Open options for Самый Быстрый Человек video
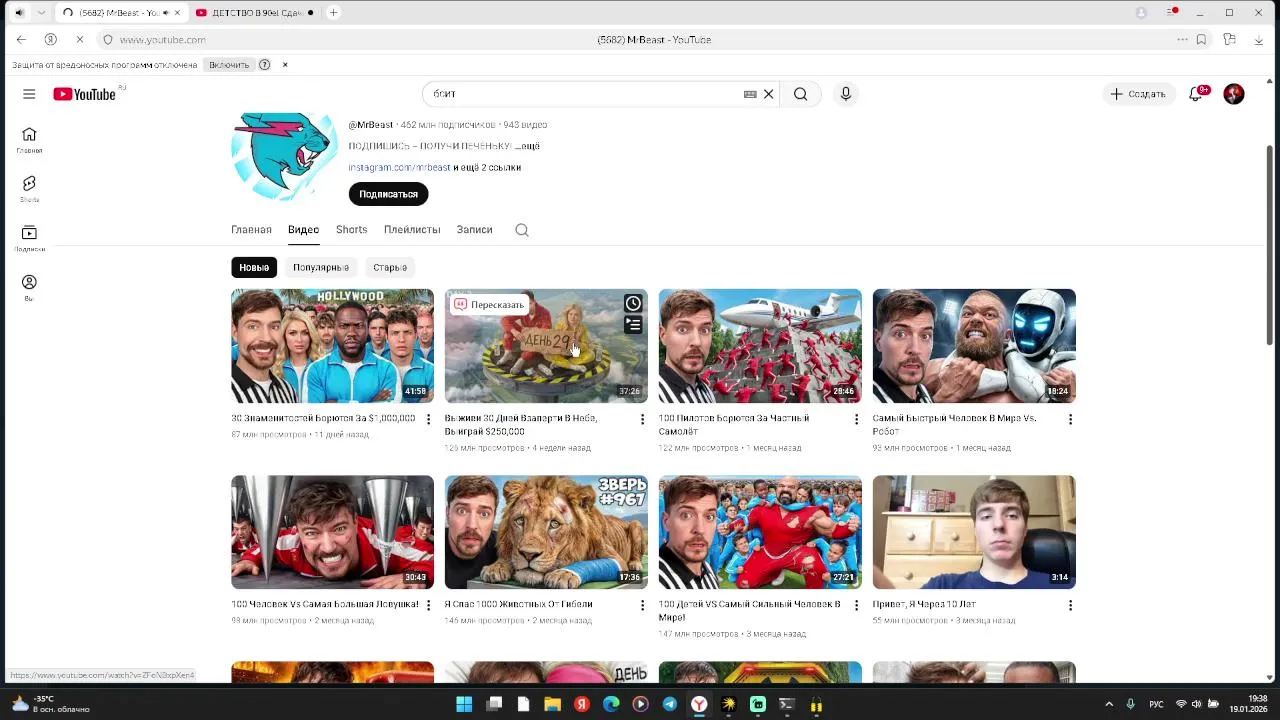1280x720 pixels. 1070,419
